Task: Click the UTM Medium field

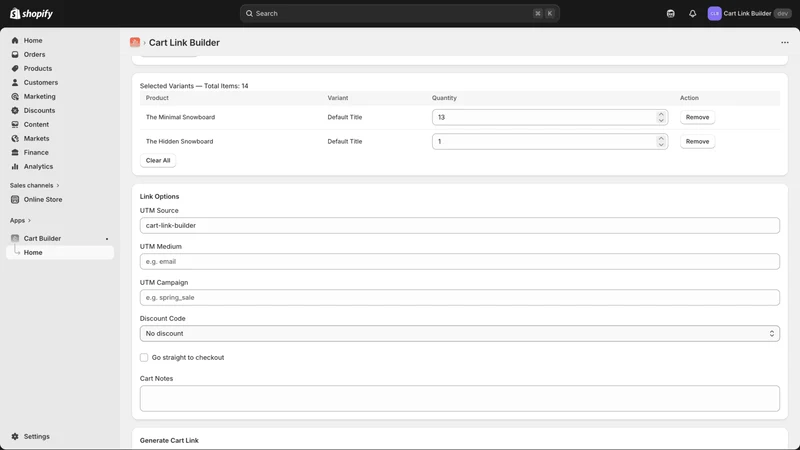Action: point(460,262)
